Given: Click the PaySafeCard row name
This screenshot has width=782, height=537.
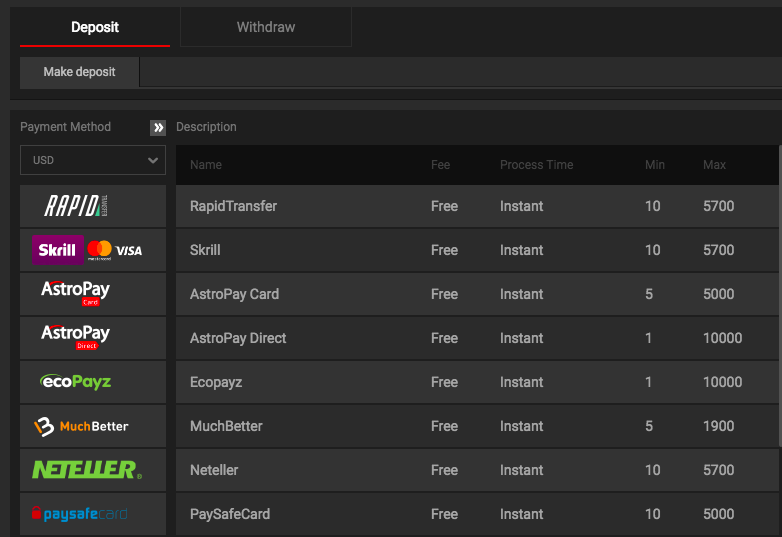Looking at the screenshot, I should point(230,514).
